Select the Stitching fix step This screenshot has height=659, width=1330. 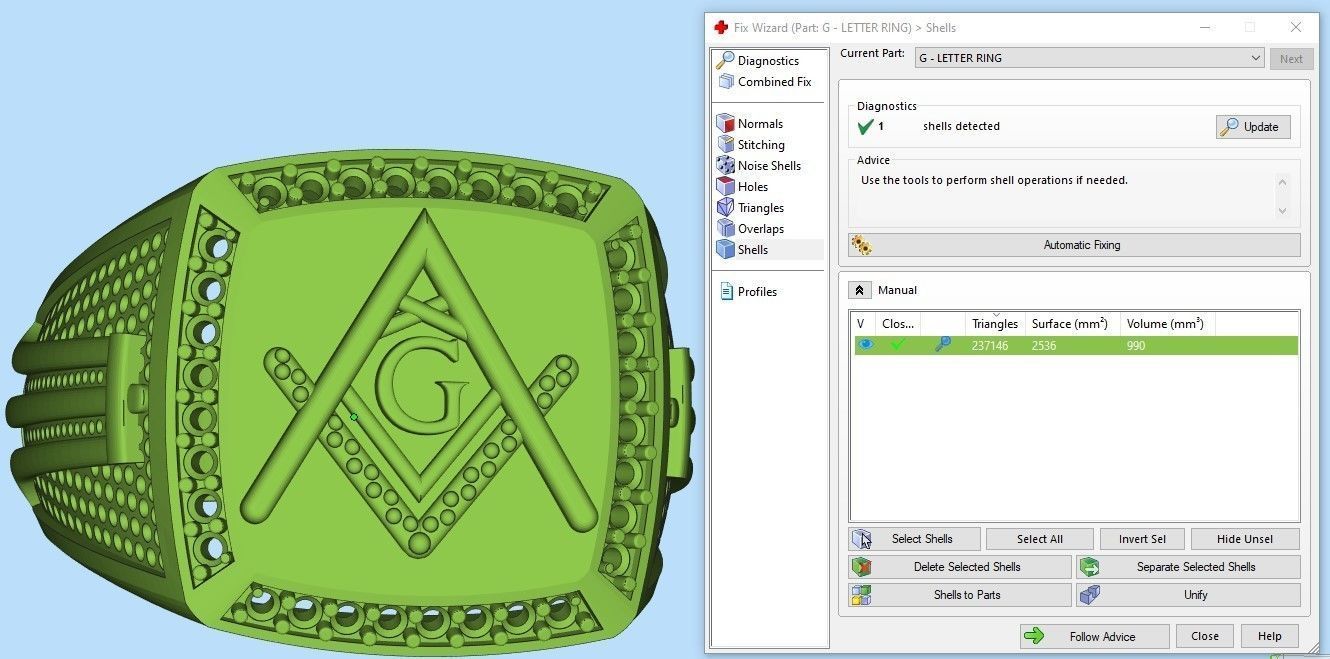(x=751, y=145)
